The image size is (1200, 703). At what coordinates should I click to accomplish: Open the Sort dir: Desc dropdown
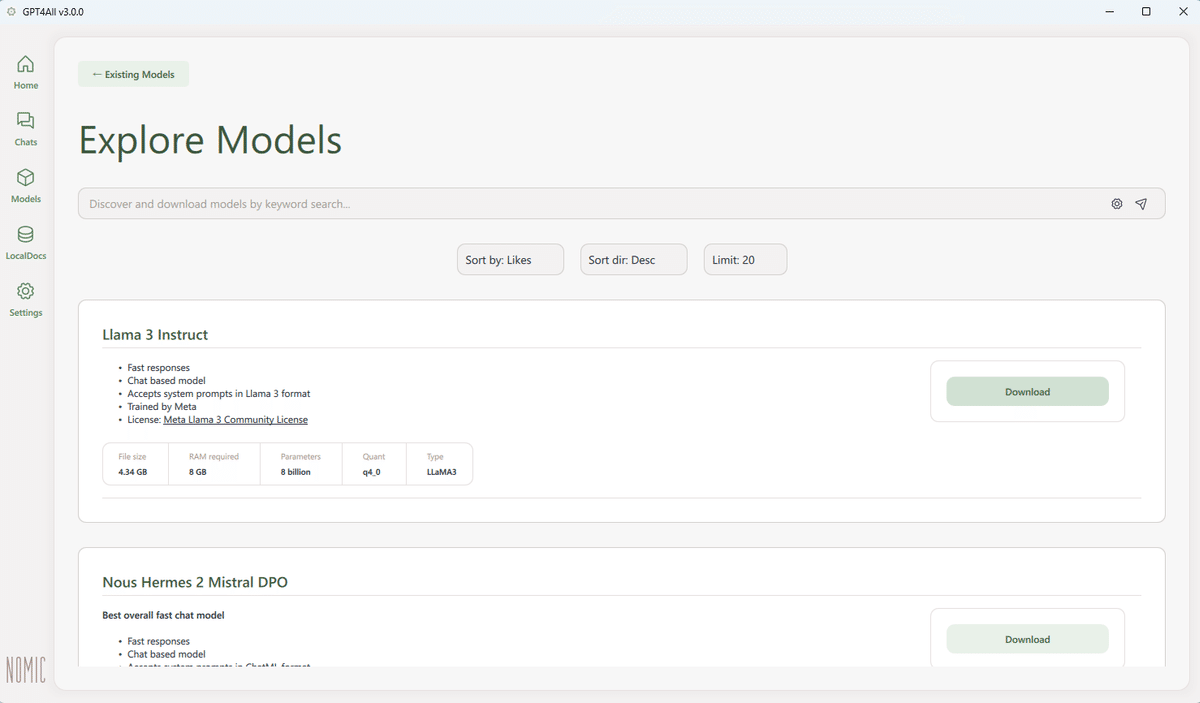point(634,260)
